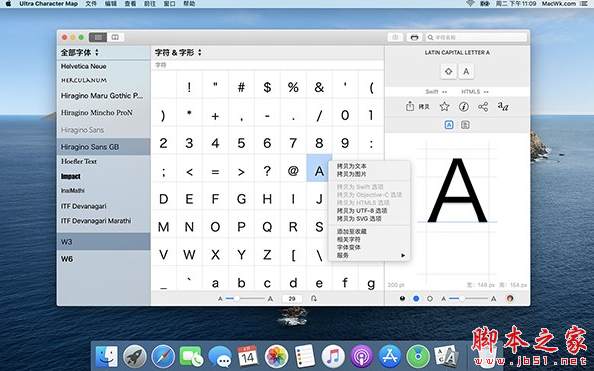Screen dimensions: 594x371
Task: Click the glyph size field showing 29
Action: point(292,299)
